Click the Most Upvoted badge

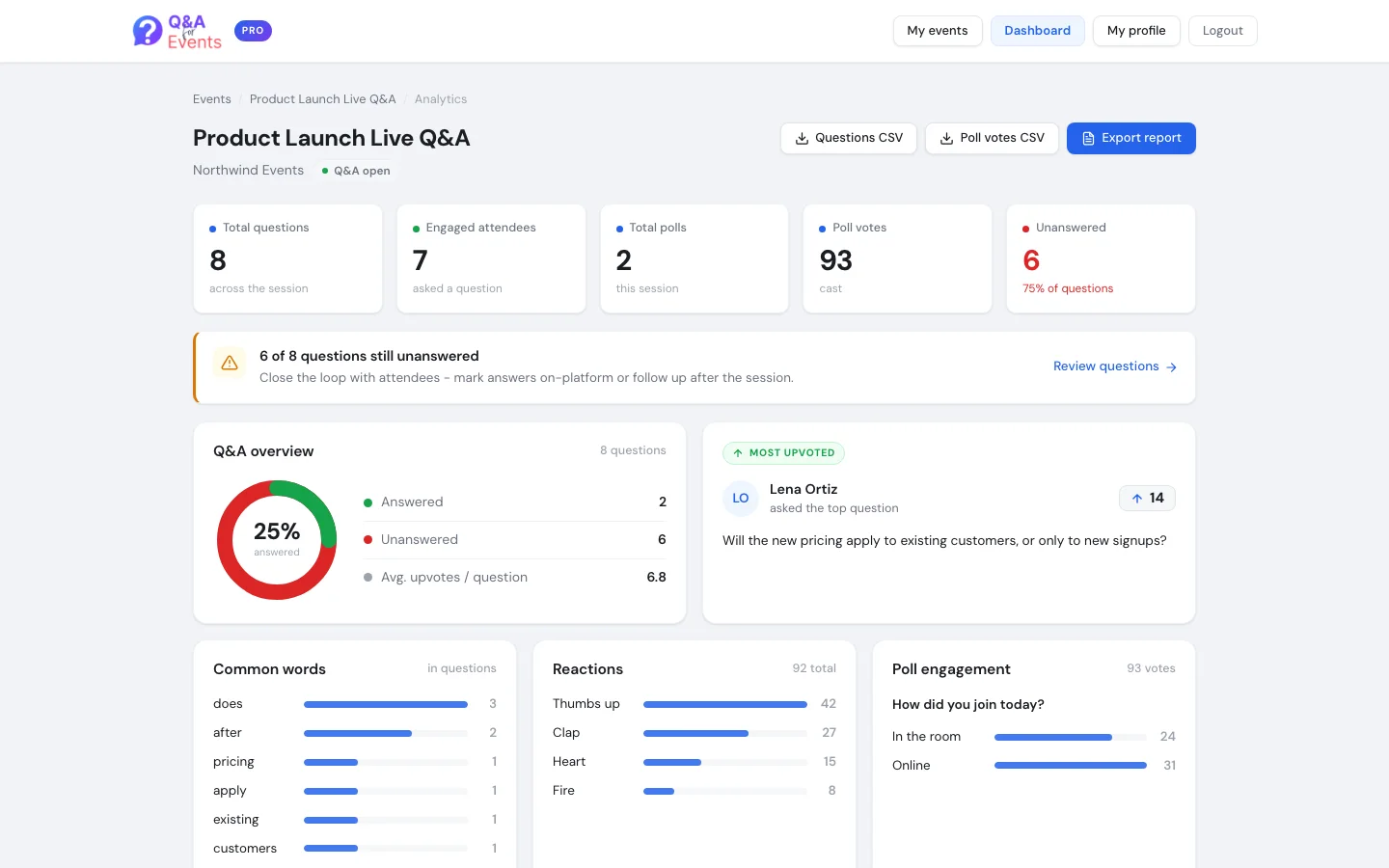pos(783,453)
